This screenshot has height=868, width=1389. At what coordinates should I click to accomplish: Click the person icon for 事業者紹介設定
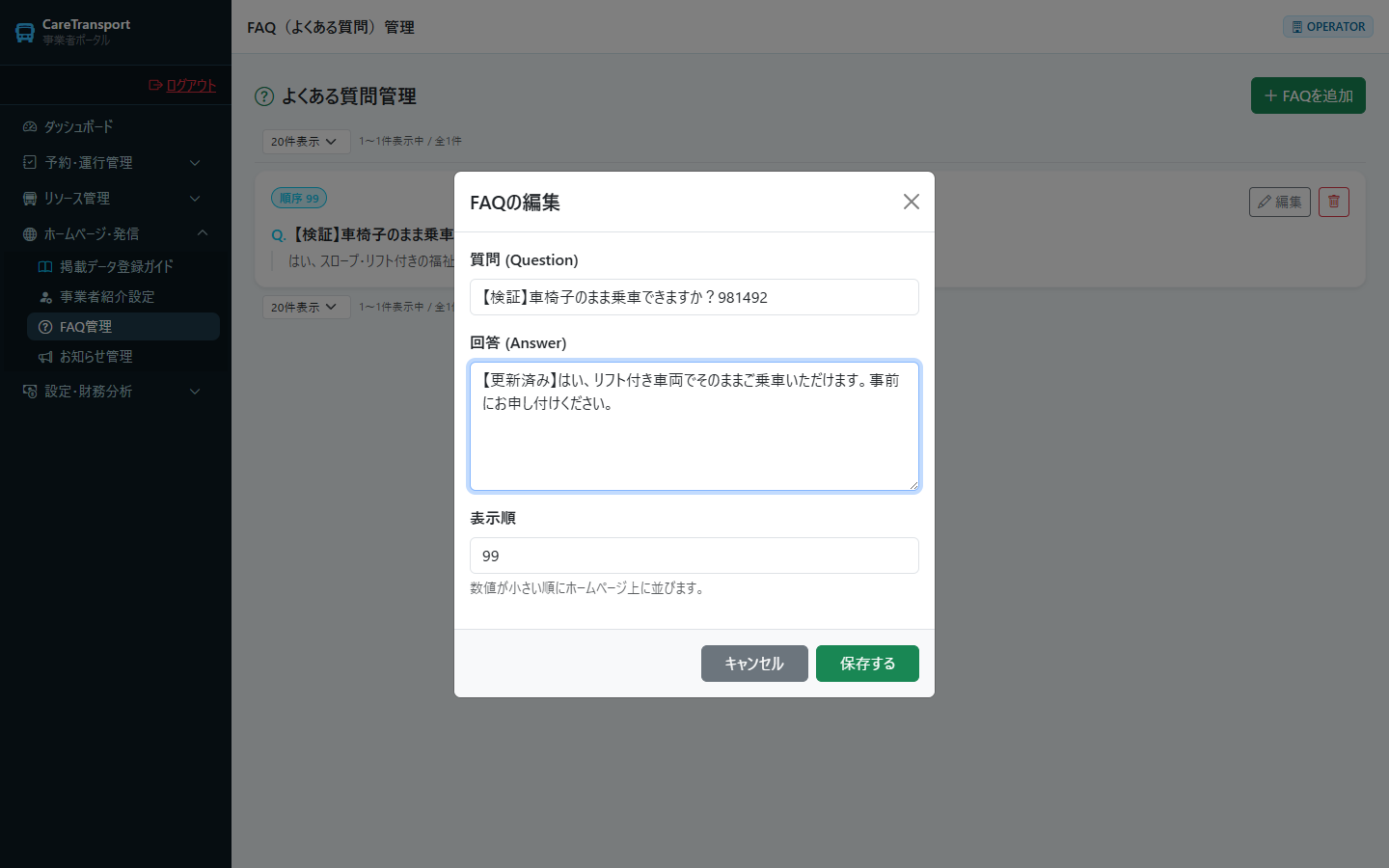[x=45, y=297]
